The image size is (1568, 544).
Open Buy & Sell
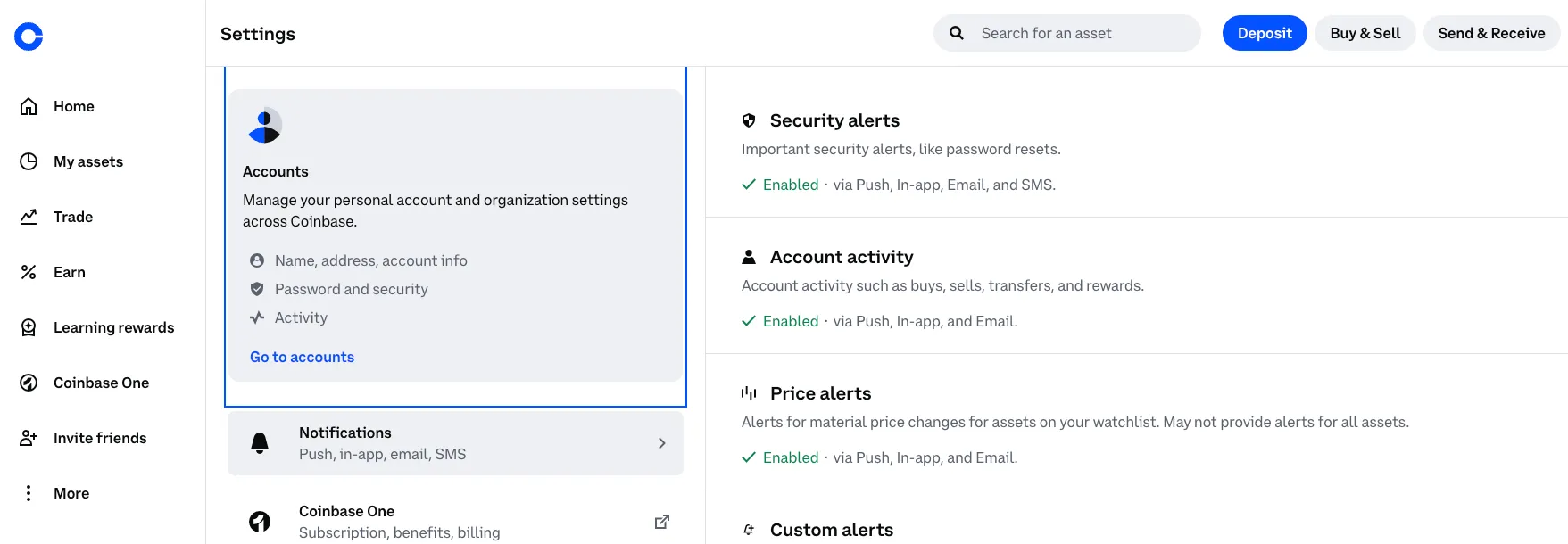tap(1365, 33)
